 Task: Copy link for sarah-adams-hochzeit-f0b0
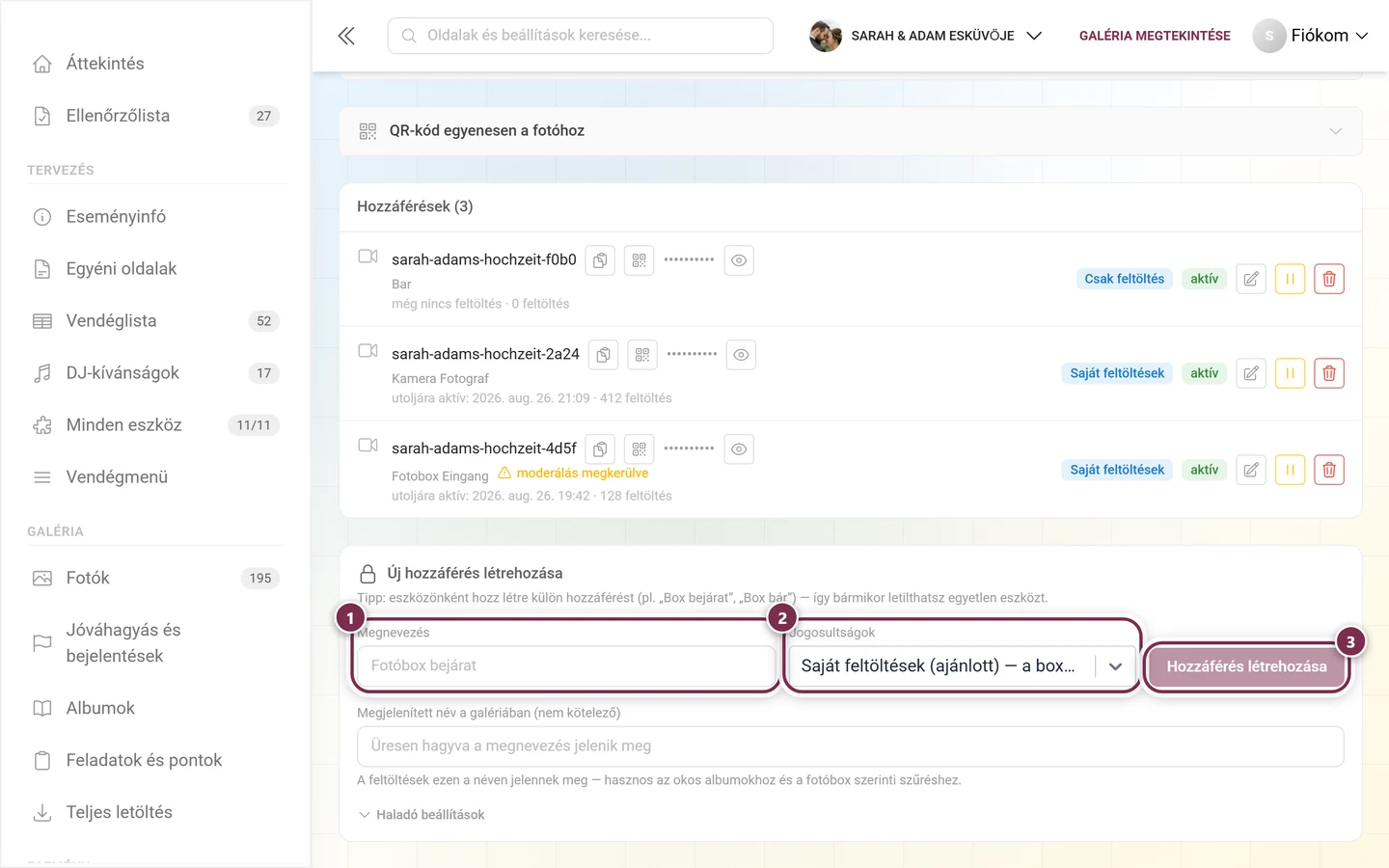600,260
